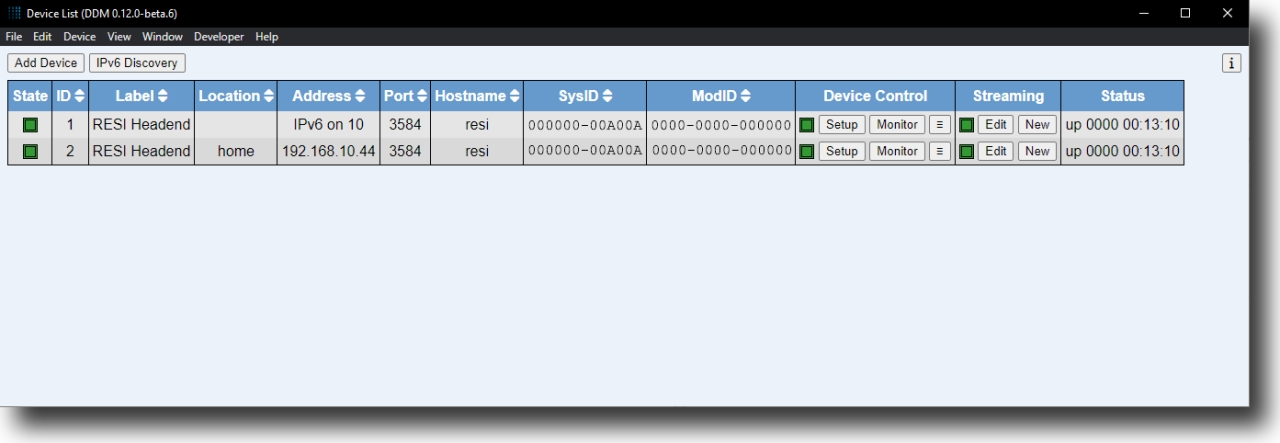Open the hamburger menu for device 1
1280x443 pixels.
point(940,125)
